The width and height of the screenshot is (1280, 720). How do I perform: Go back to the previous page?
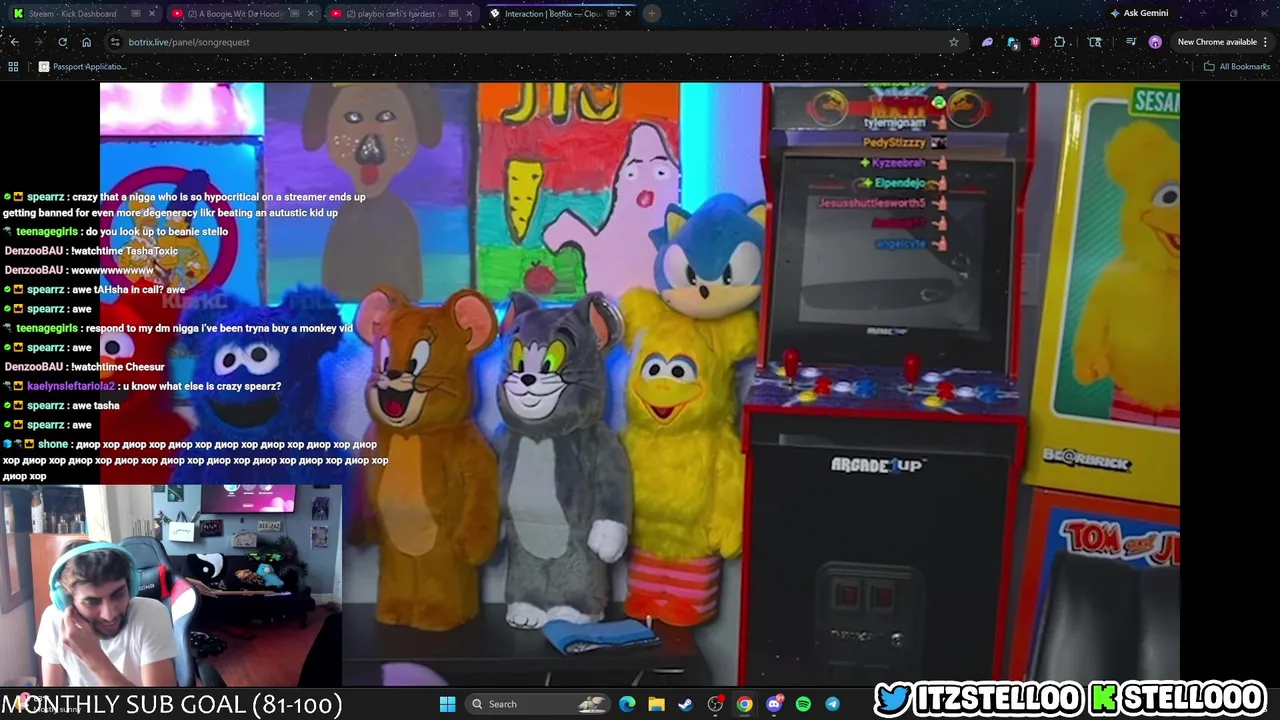(15, 42)
